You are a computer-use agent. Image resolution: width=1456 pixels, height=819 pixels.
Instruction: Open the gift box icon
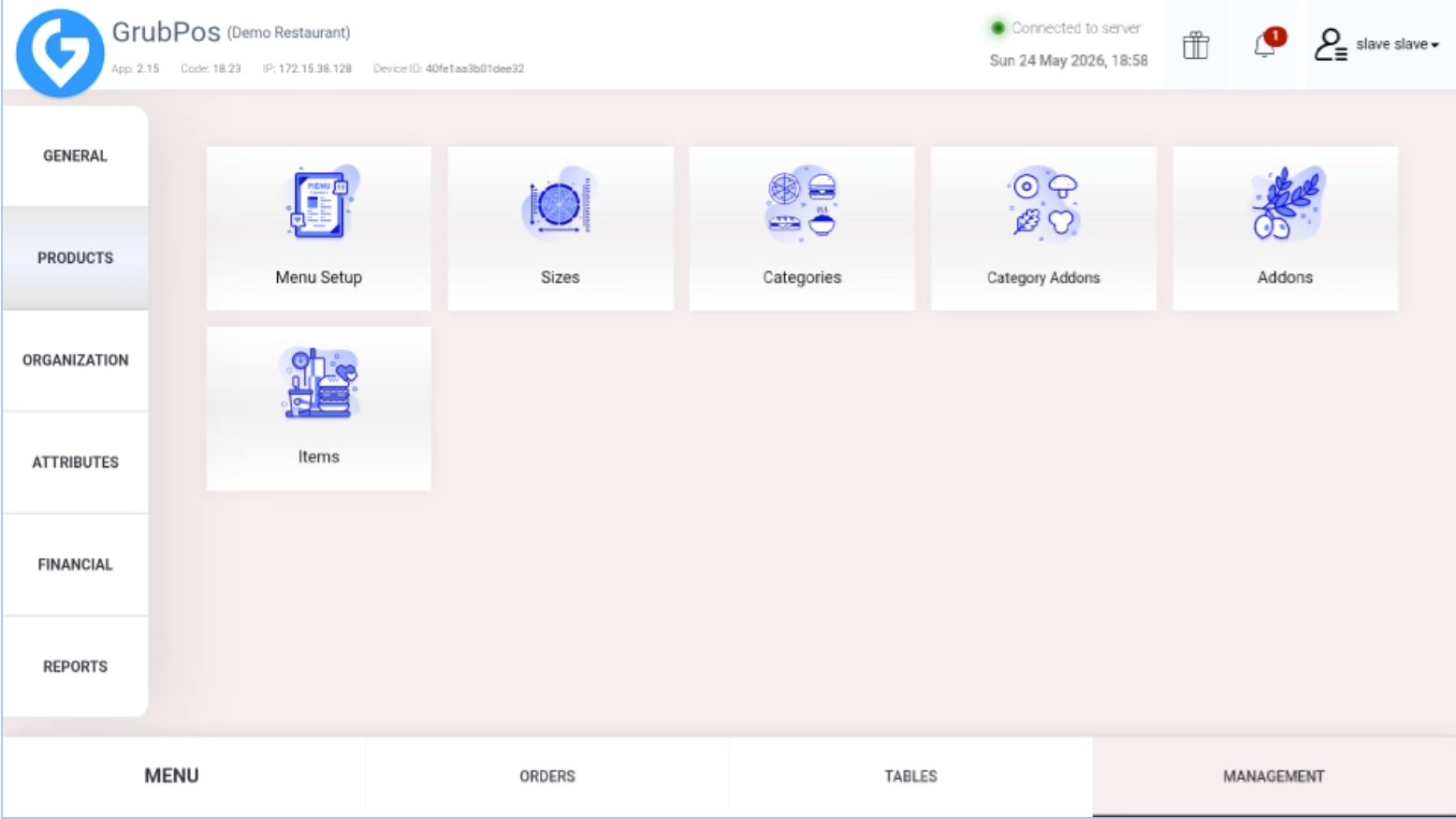pos(1196,44)
